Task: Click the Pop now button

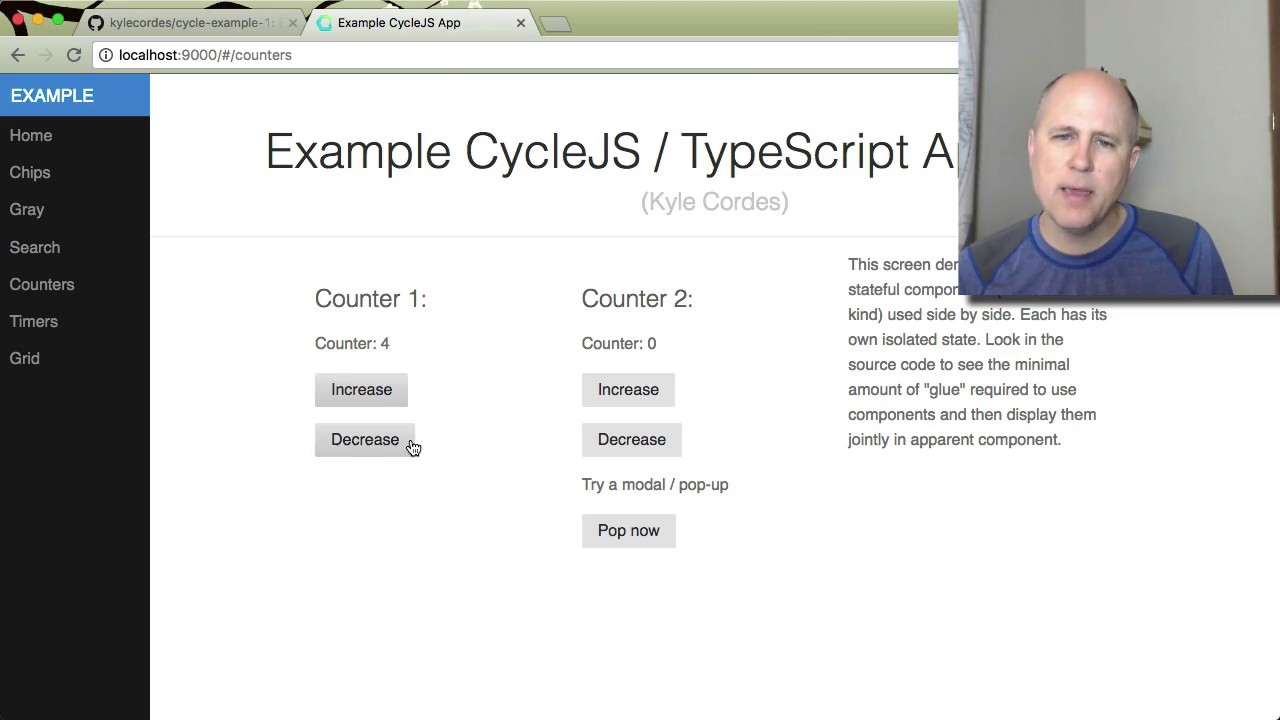Action: point(629,531)
